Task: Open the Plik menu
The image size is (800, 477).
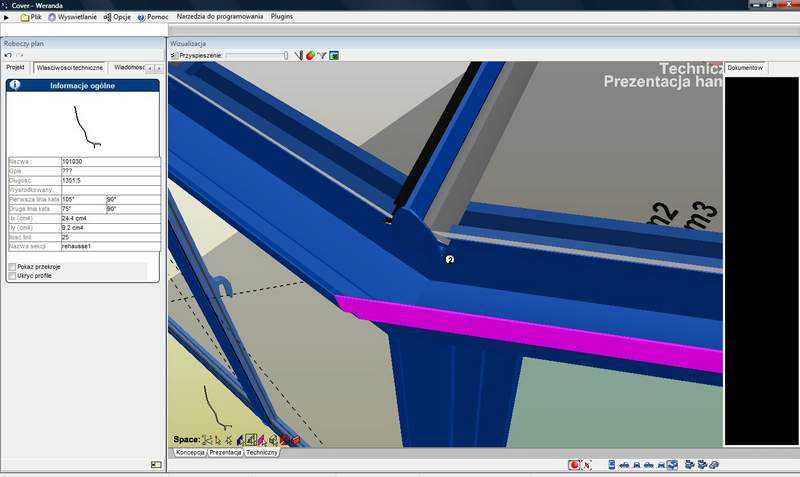Action: tap(35, 17)
